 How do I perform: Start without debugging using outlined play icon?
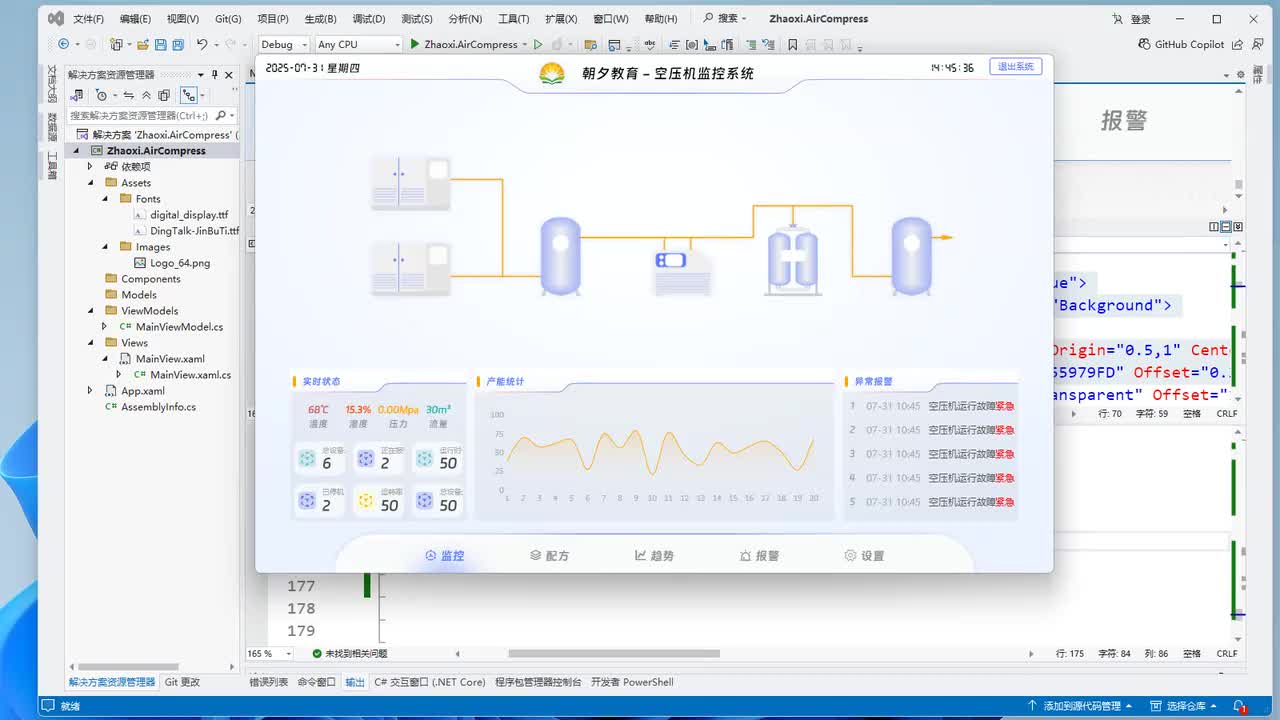pos(538,44)
